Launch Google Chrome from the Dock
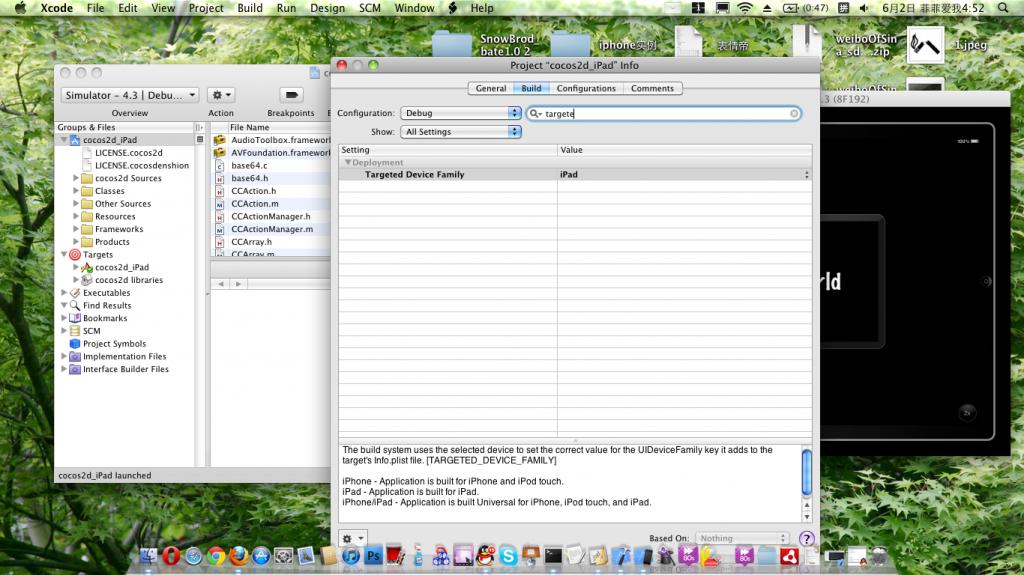Image resolution: width=1024 pixels, height=575 pixels. pos(216,556)
